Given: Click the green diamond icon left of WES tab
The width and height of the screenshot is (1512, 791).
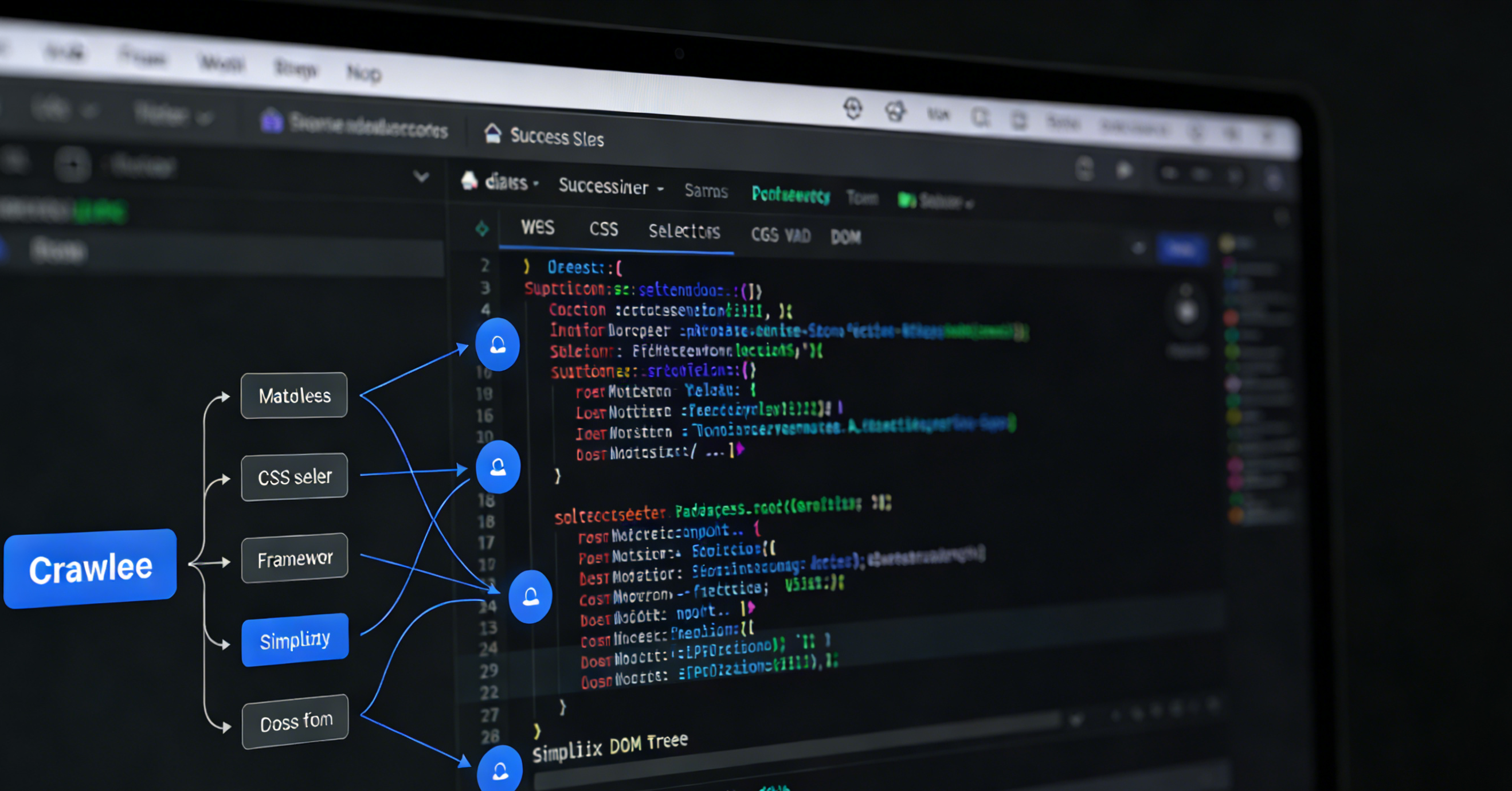Looking at the screenshot, I should click(x=482, y=228).
